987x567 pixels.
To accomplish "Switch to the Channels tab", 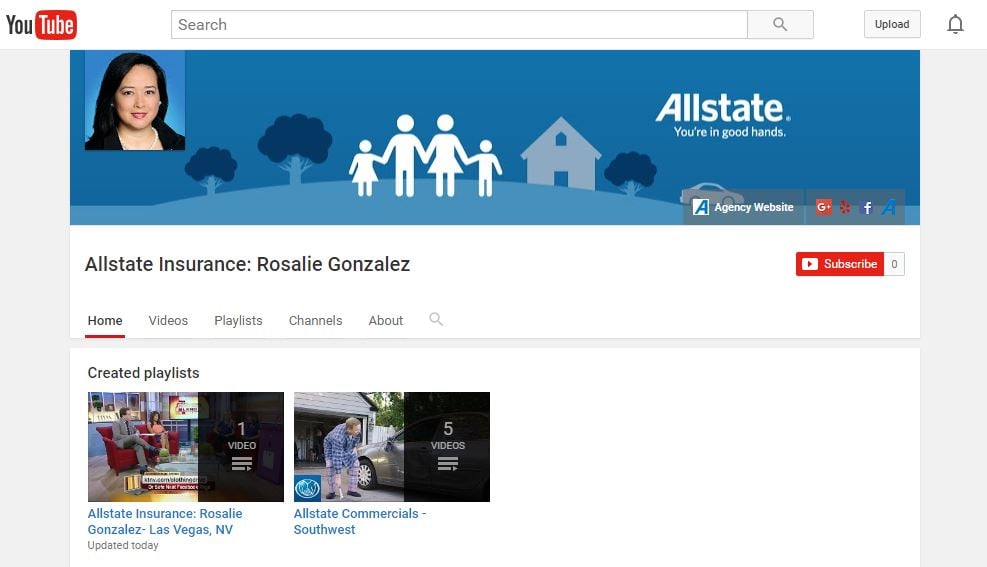I will tap(315, 321).
